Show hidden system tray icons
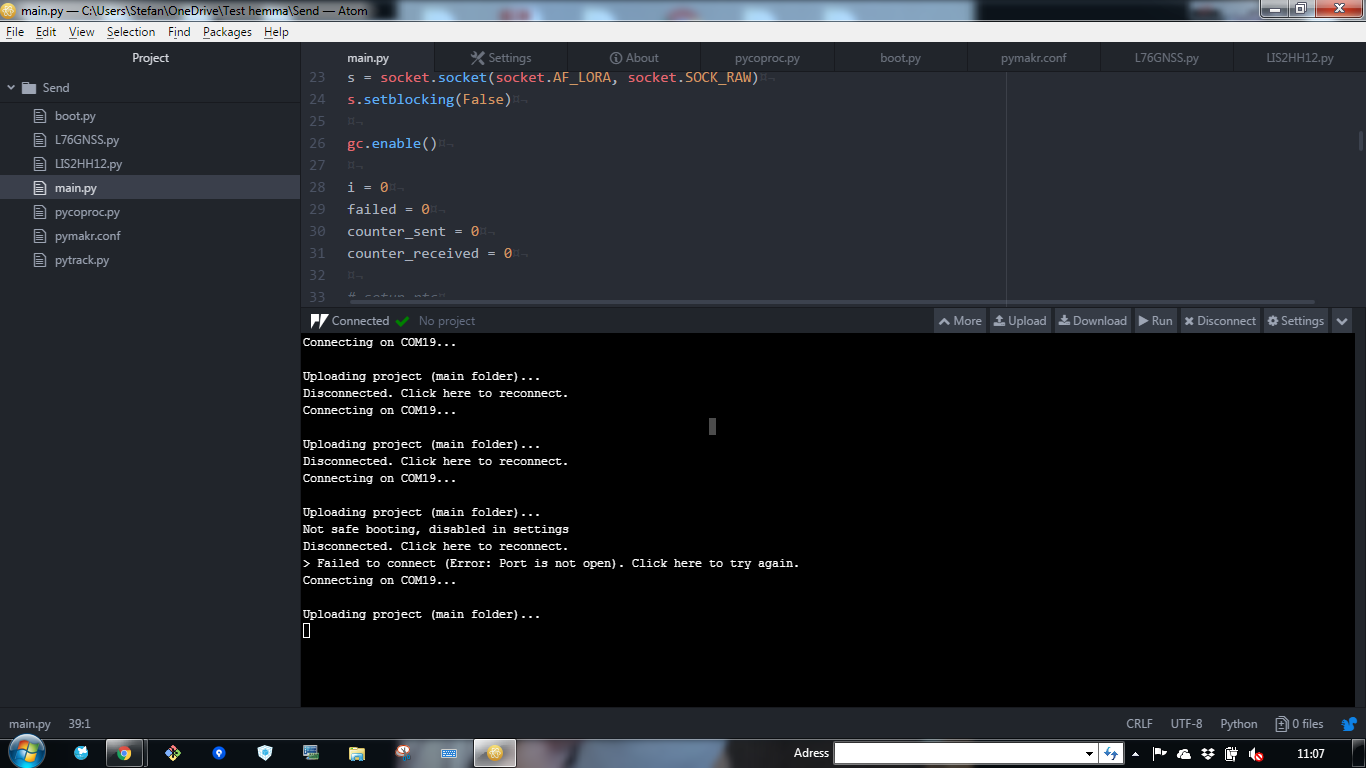This screenshot has width=1366, height=768. (1135, 753)
